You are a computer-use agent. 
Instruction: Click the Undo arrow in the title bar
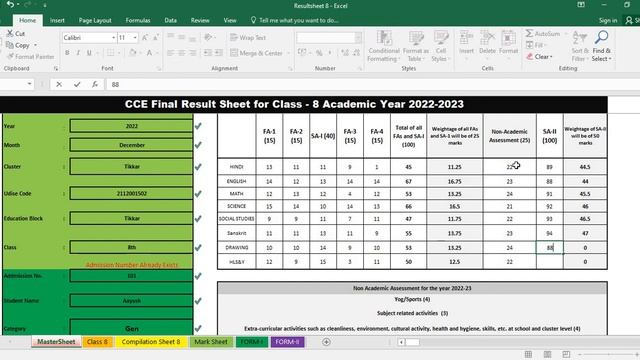(x=10, y=4)
